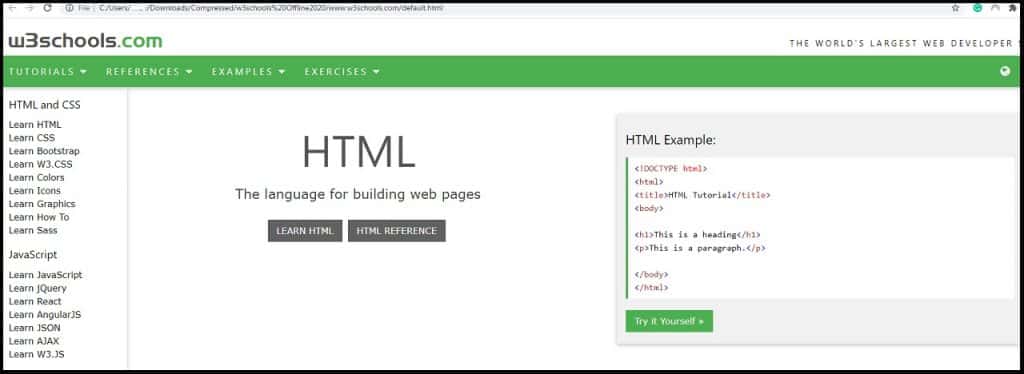Click the HTML REFERENCE button

tap(397, 231)
